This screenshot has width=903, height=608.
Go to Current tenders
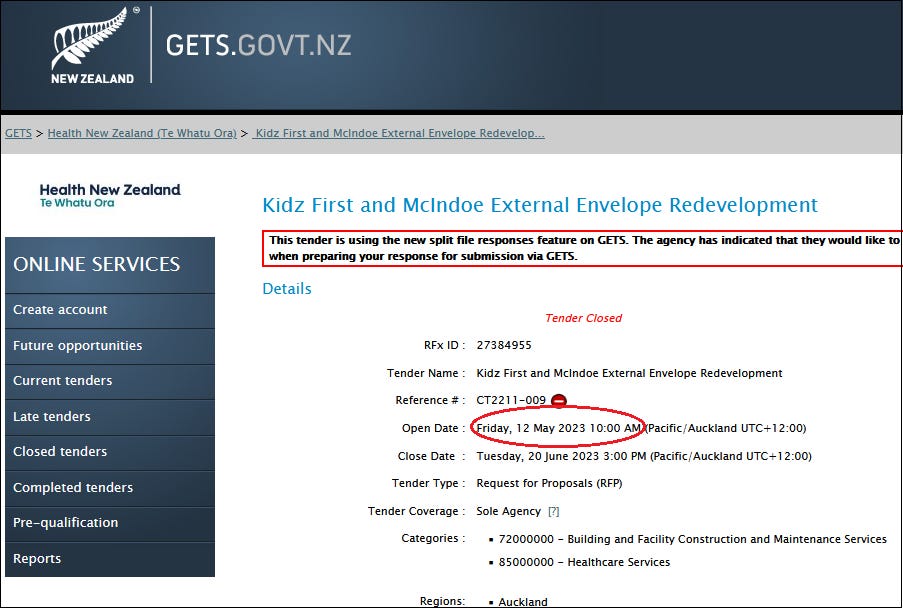[109, 381]
